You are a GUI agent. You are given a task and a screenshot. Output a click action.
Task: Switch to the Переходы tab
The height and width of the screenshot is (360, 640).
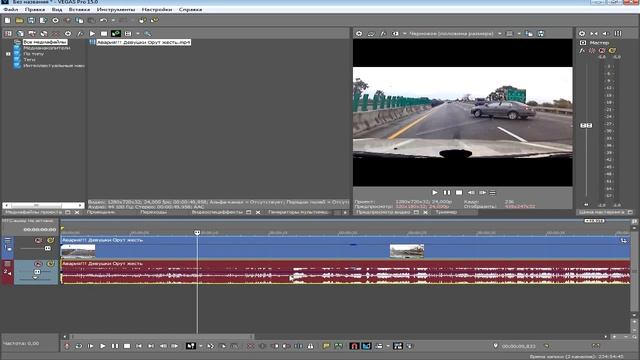coord(153,212)
